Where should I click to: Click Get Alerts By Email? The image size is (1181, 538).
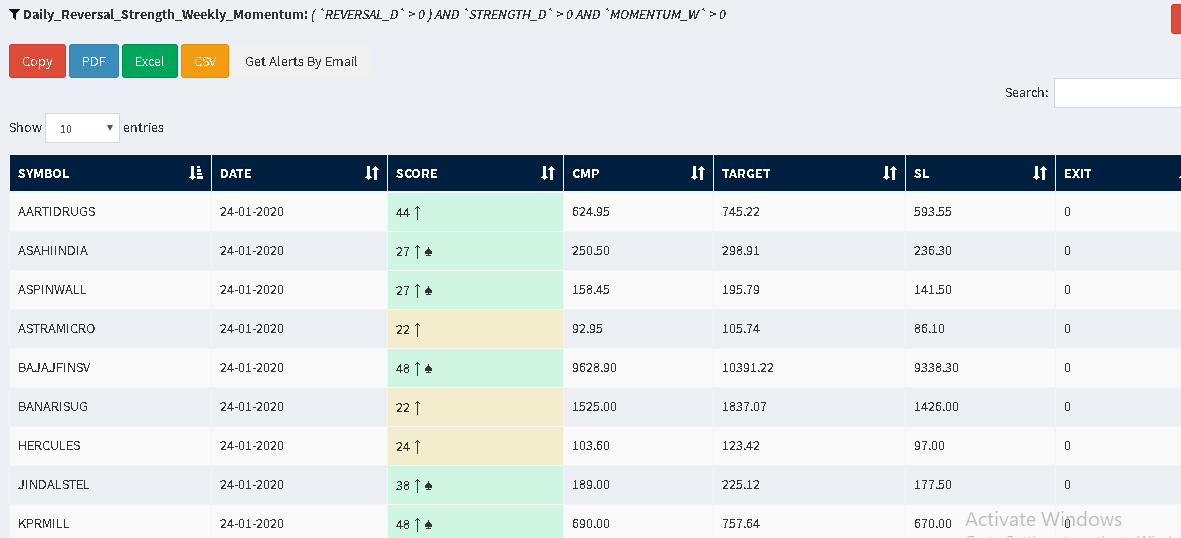coord(301,61)
